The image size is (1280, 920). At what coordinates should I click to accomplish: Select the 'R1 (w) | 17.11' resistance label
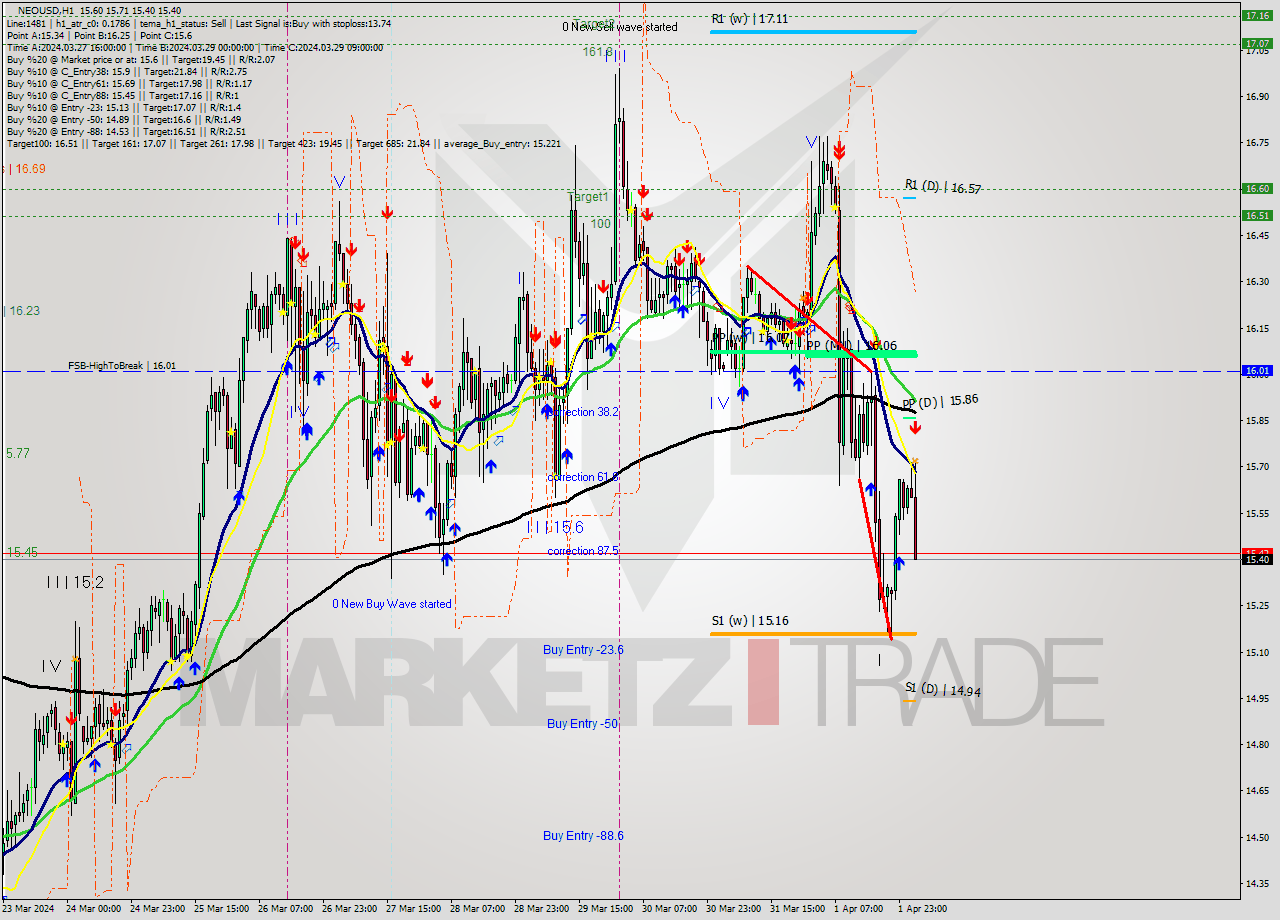[x=750, y=18]
